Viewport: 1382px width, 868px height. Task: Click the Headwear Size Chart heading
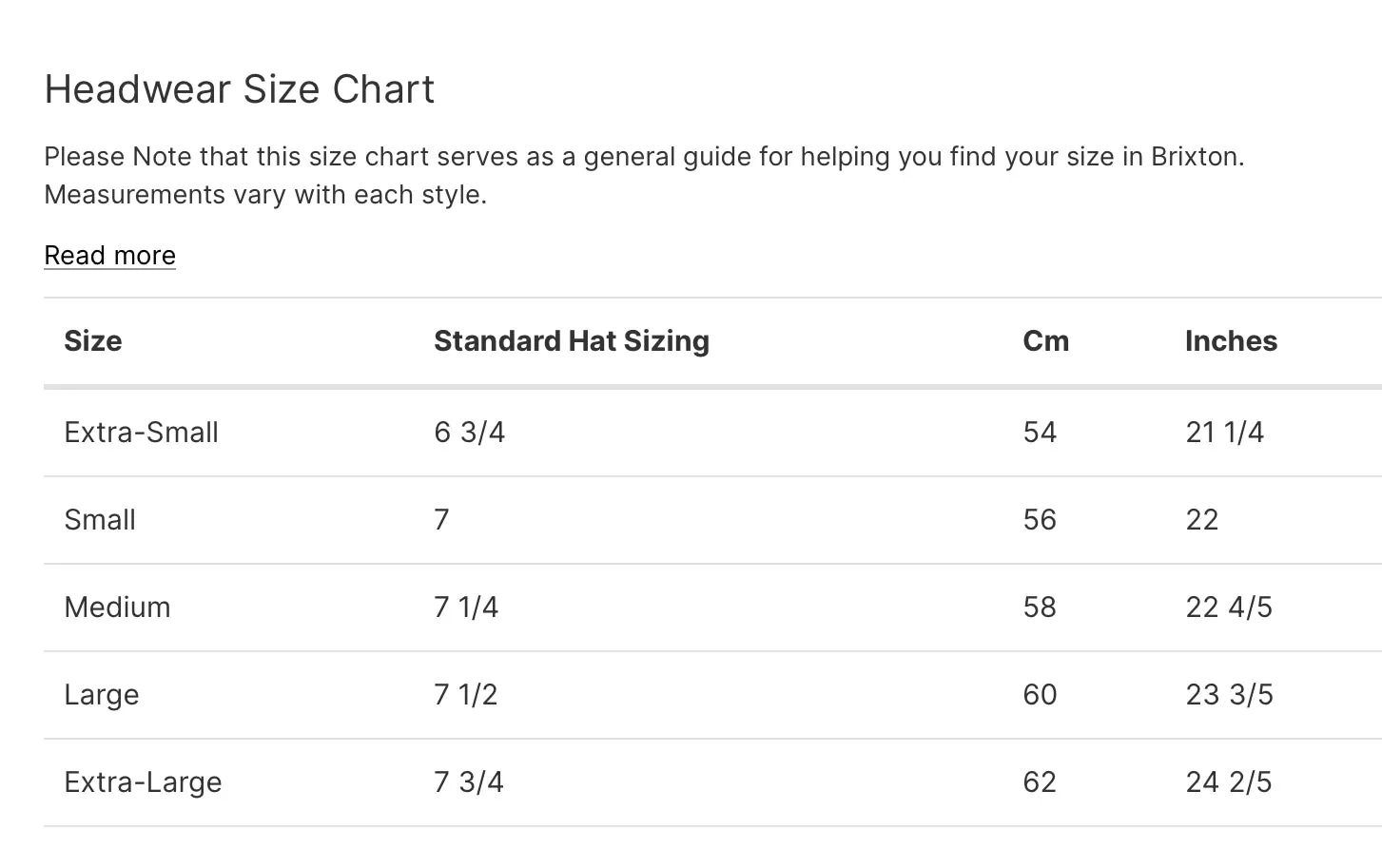(x=240, y=89)
